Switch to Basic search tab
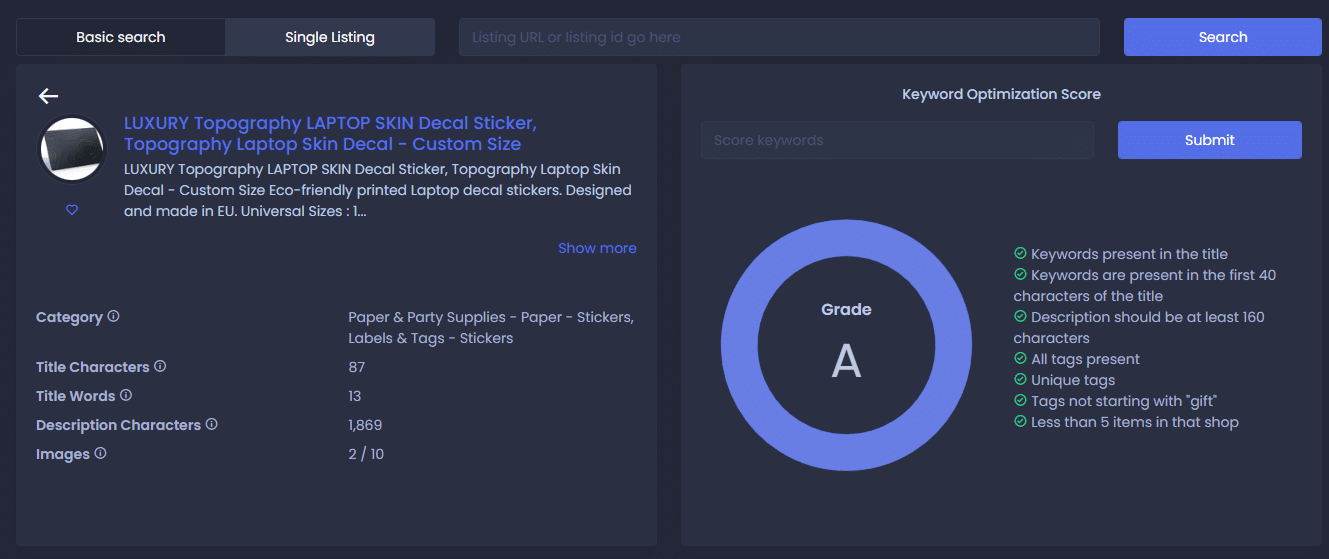This screenshot has width=1329, height=559. tap(121, 37)
